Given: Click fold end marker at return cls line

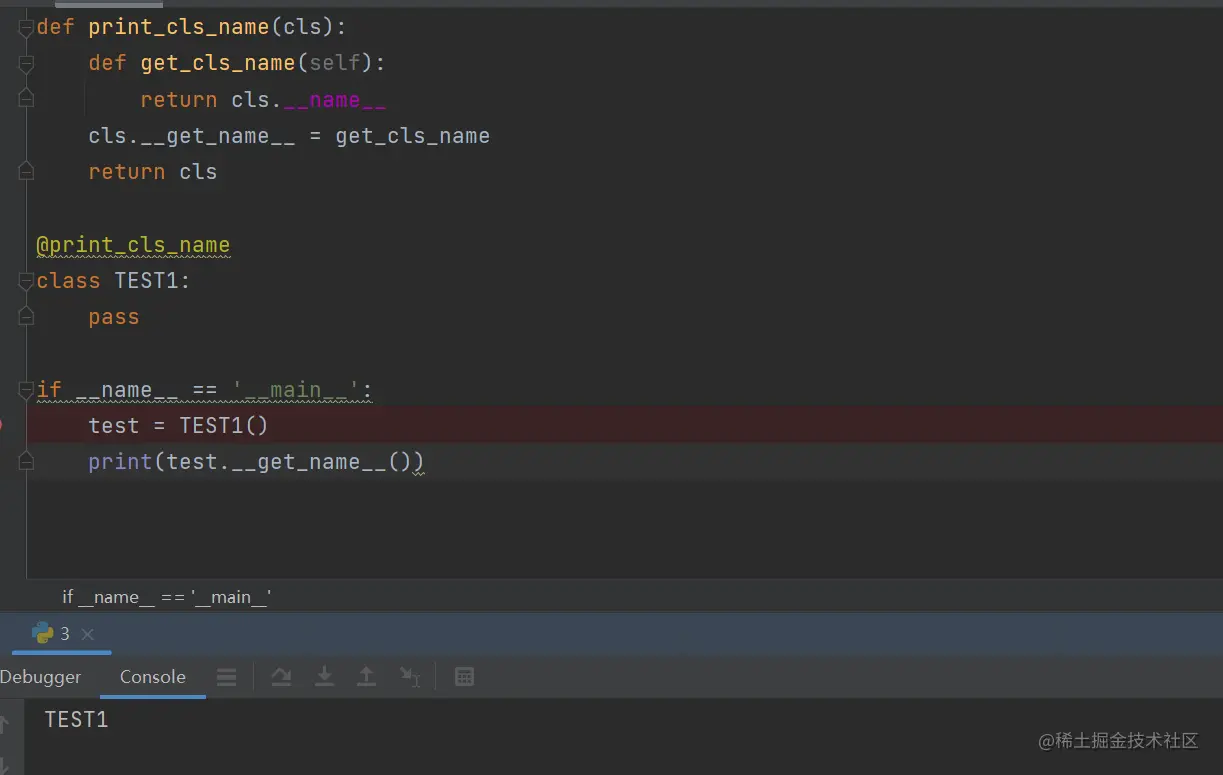Looking at the screenshot, I should [x=26, y=172].
